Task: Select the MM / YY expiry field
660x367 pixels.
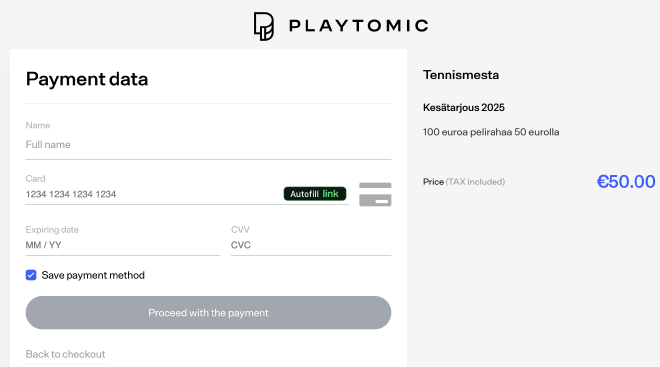Action: click(123, 245)
